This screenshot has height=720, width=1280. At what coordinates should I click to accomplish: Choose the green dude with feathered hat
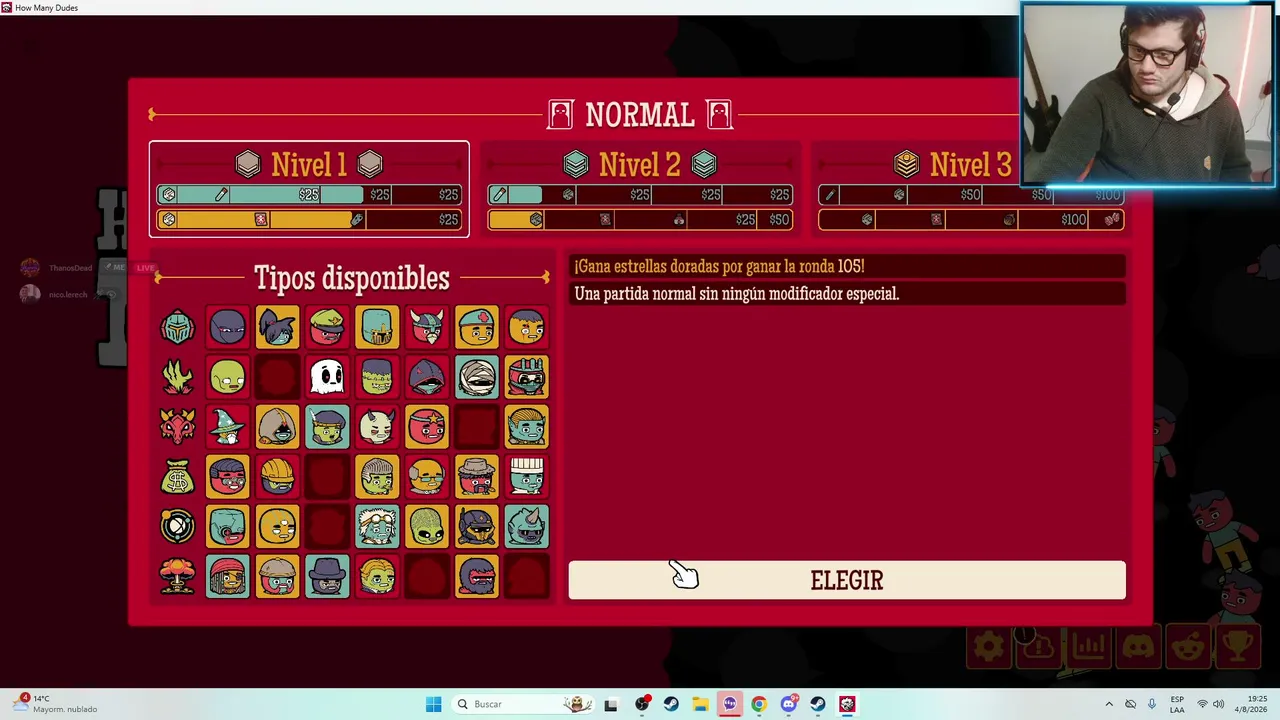coord(328,427)
